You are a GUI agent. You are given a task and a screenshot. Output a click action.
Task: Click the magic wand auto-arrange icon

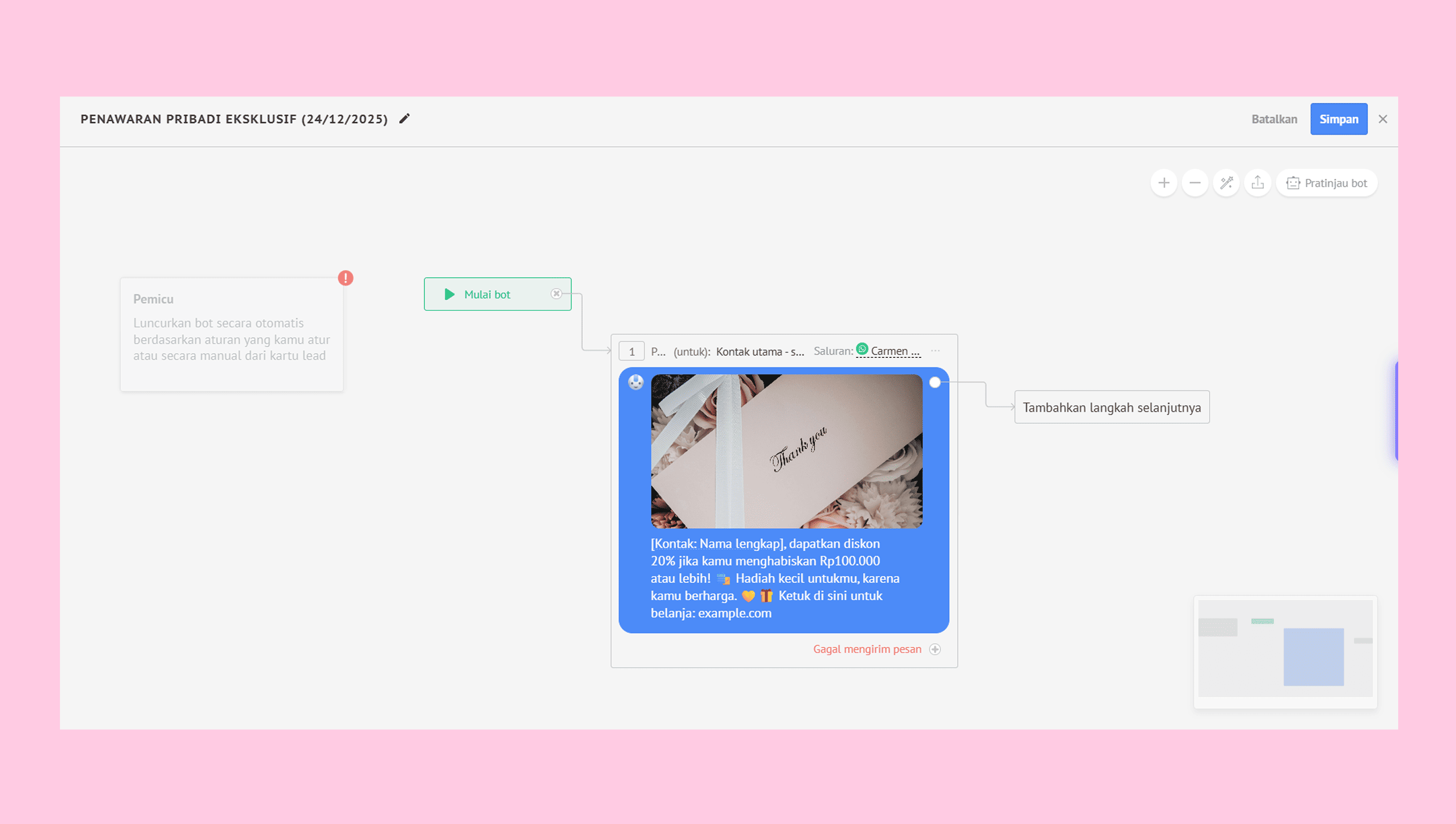[1226, 183]
